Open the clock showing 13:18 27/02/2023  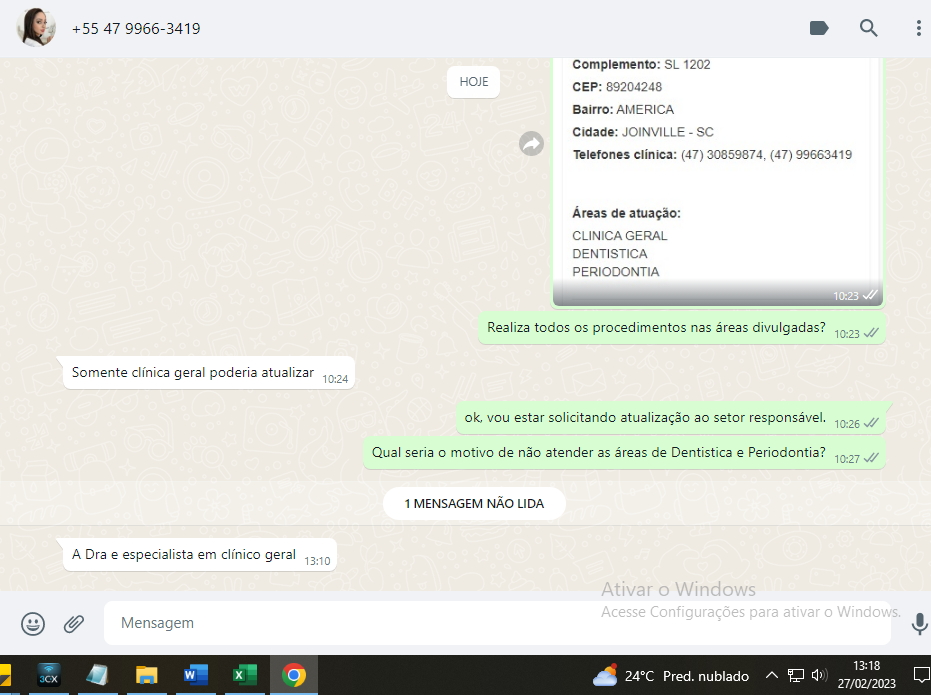[x=866, y=675]
